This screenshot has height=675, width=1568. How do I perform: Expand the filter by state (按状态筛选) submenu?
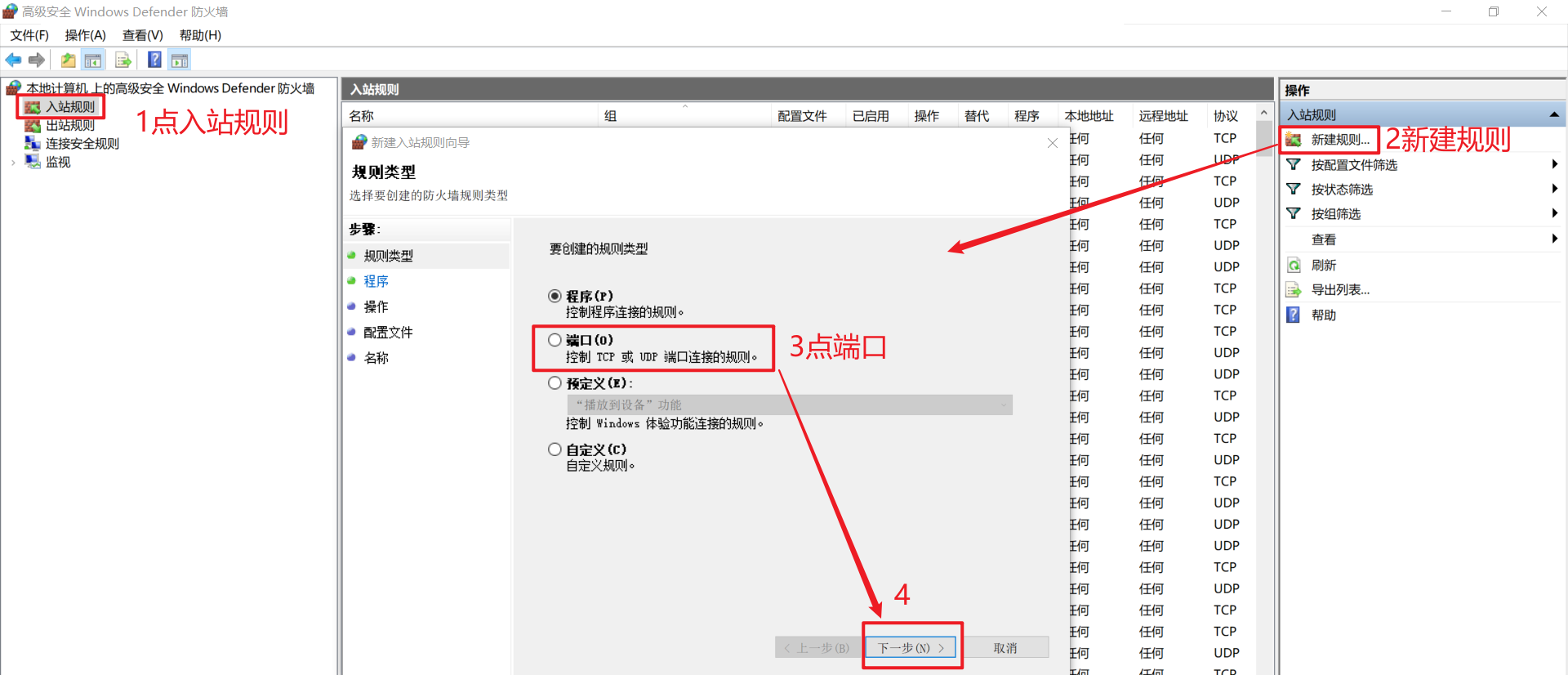click(1554, 189)
